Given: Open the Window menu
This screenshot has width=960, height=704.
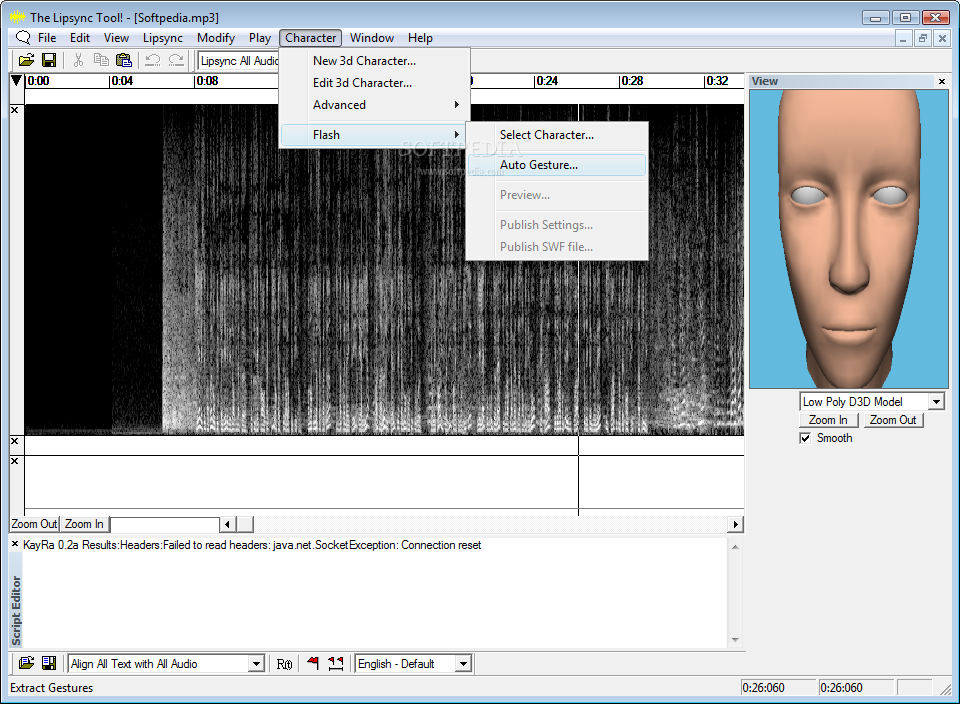Looking at the screenshot, I should [372, 38].
